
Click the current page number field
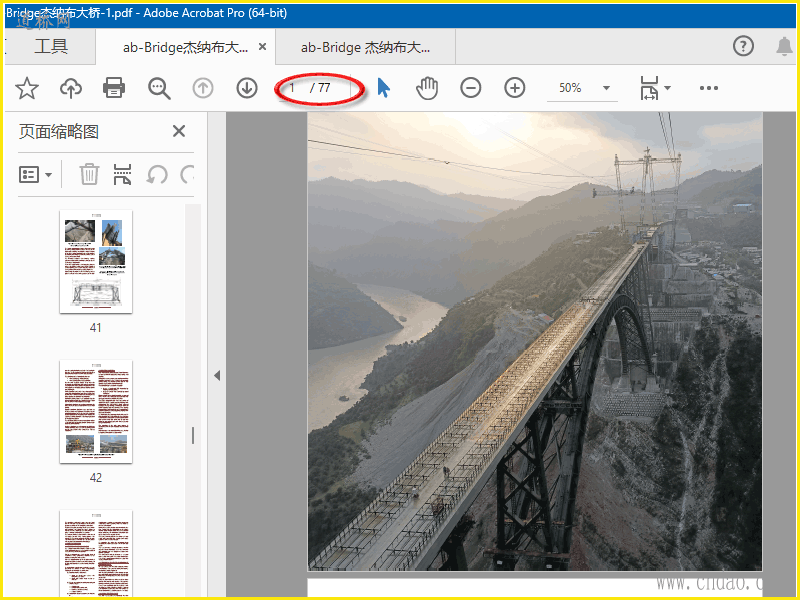pos(293,88)
